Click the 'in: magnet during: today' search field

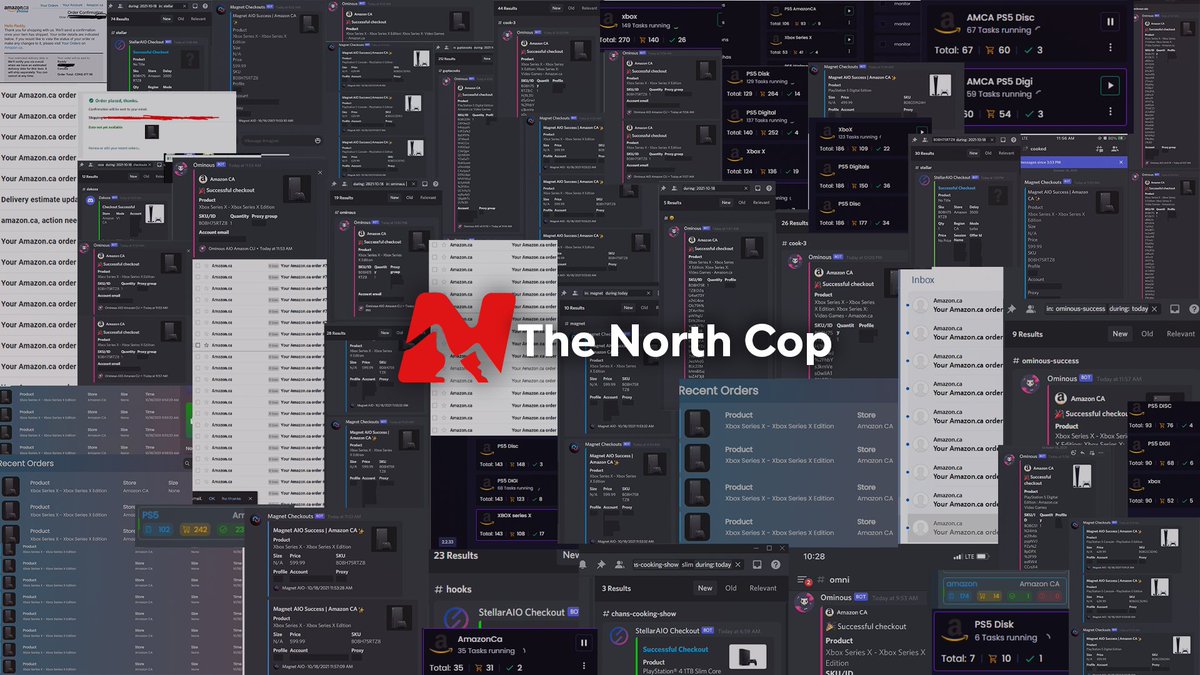pyautogui.click(x=619, y=293)
